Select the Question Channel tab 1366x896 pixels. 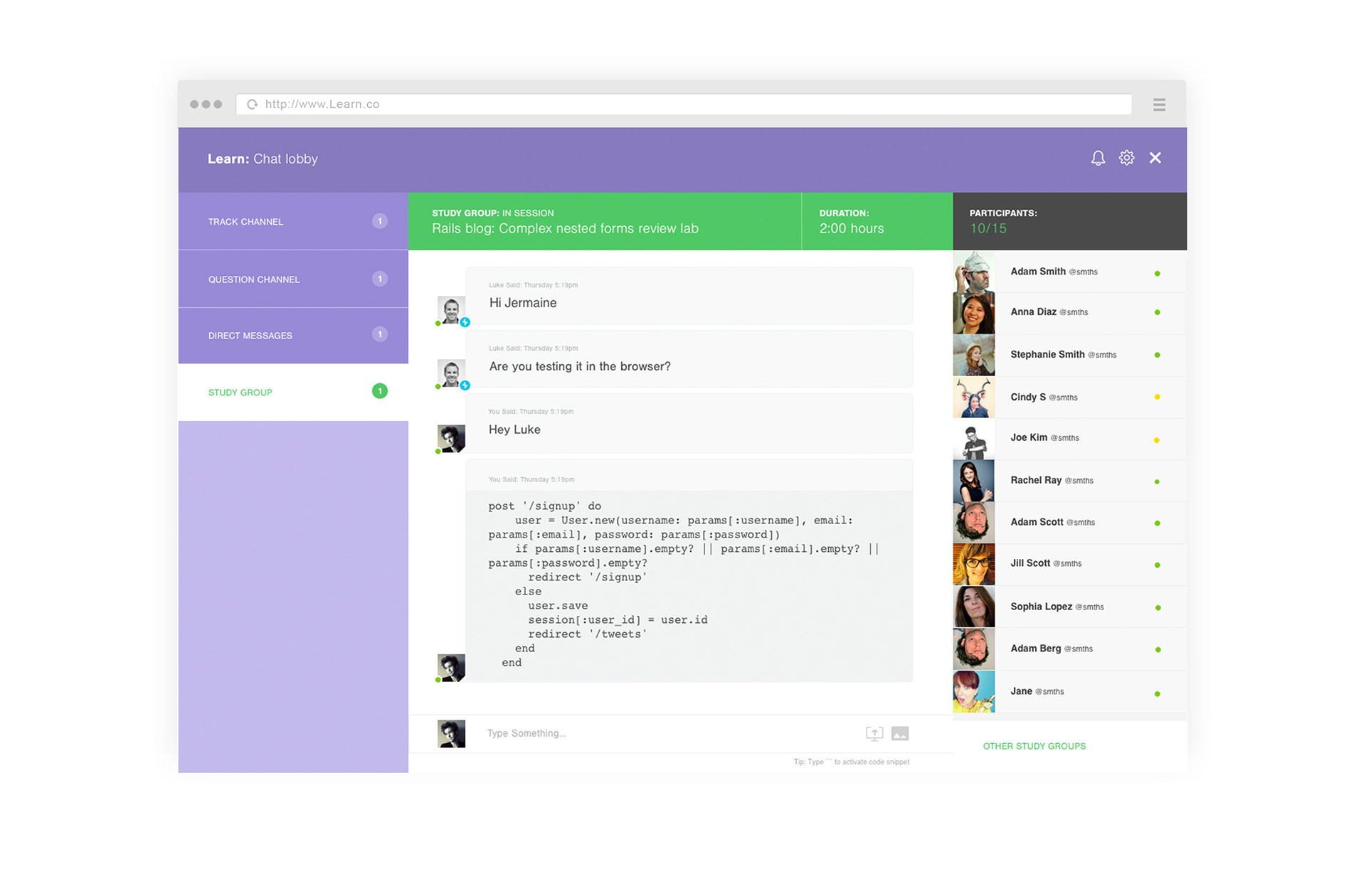click(x=293, y=279)
